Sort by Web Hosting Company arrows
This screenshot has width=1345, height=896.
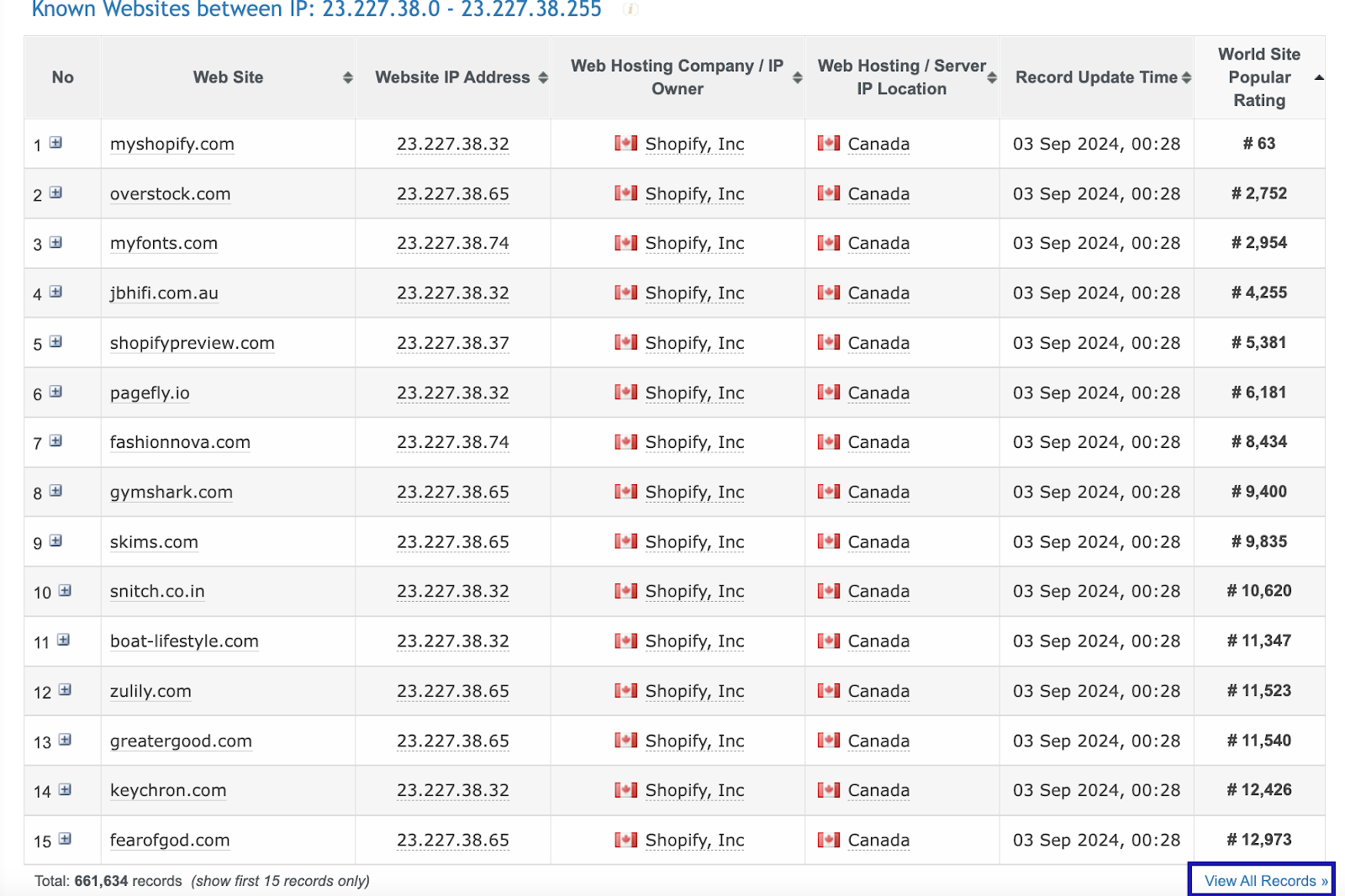797,77
